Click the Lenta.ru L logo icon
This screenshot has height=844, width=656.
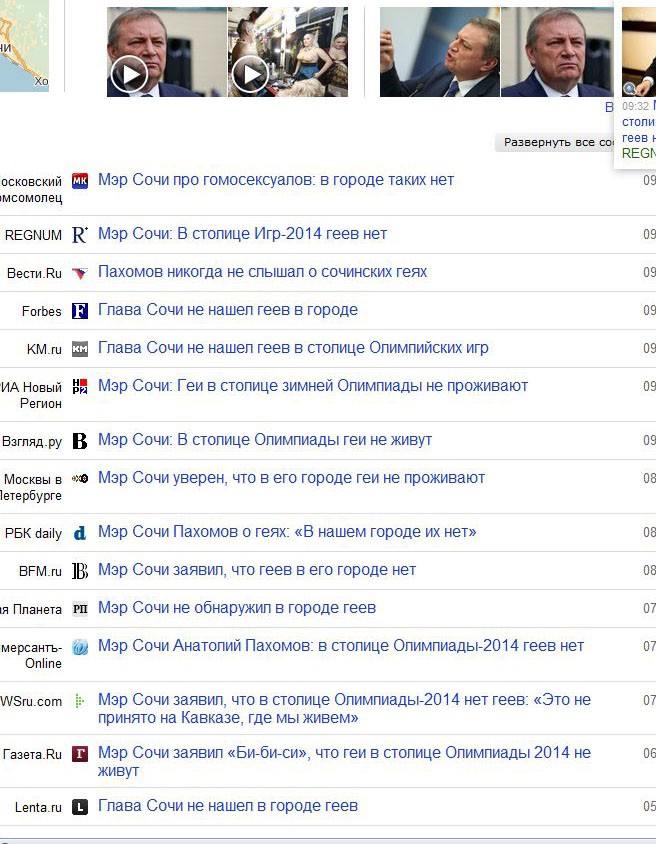(x=80, y=807)
